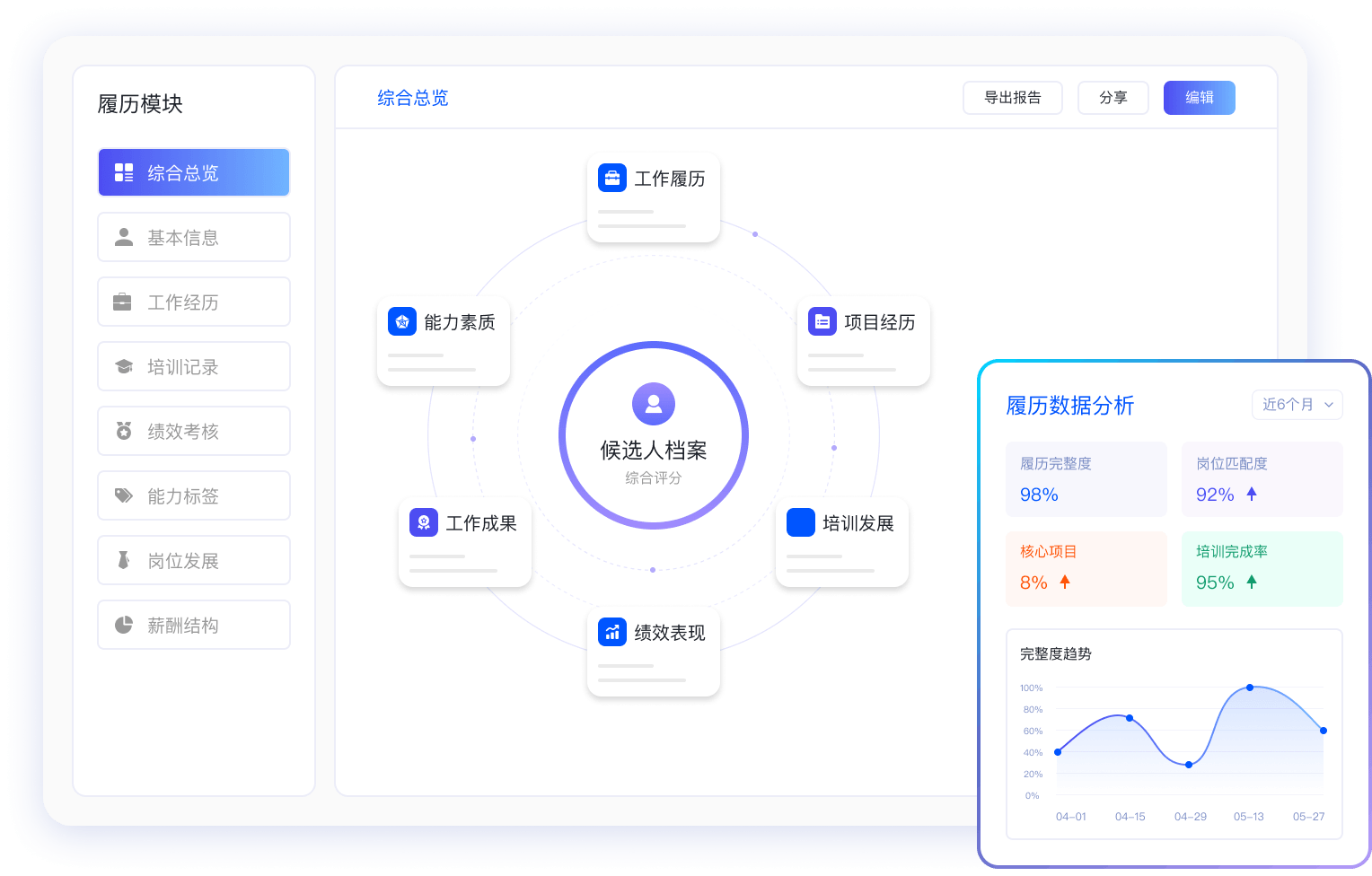Click the 05-13 peak data point on chart
The width and height of the screenshot is (1372, 876).
coord(1250,688)
